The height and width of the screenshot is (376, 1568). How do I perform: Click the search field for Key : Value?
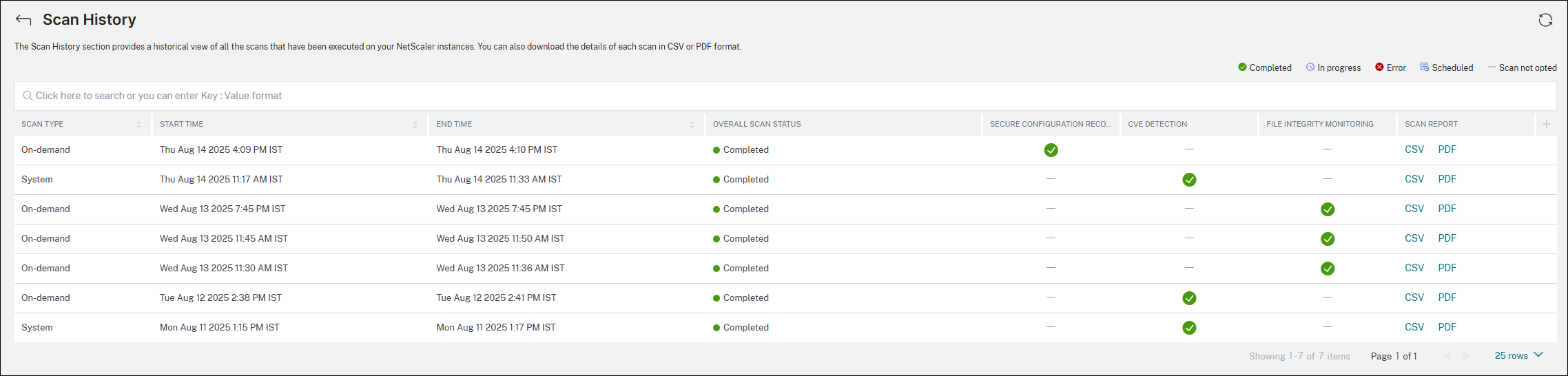(785, 96)
